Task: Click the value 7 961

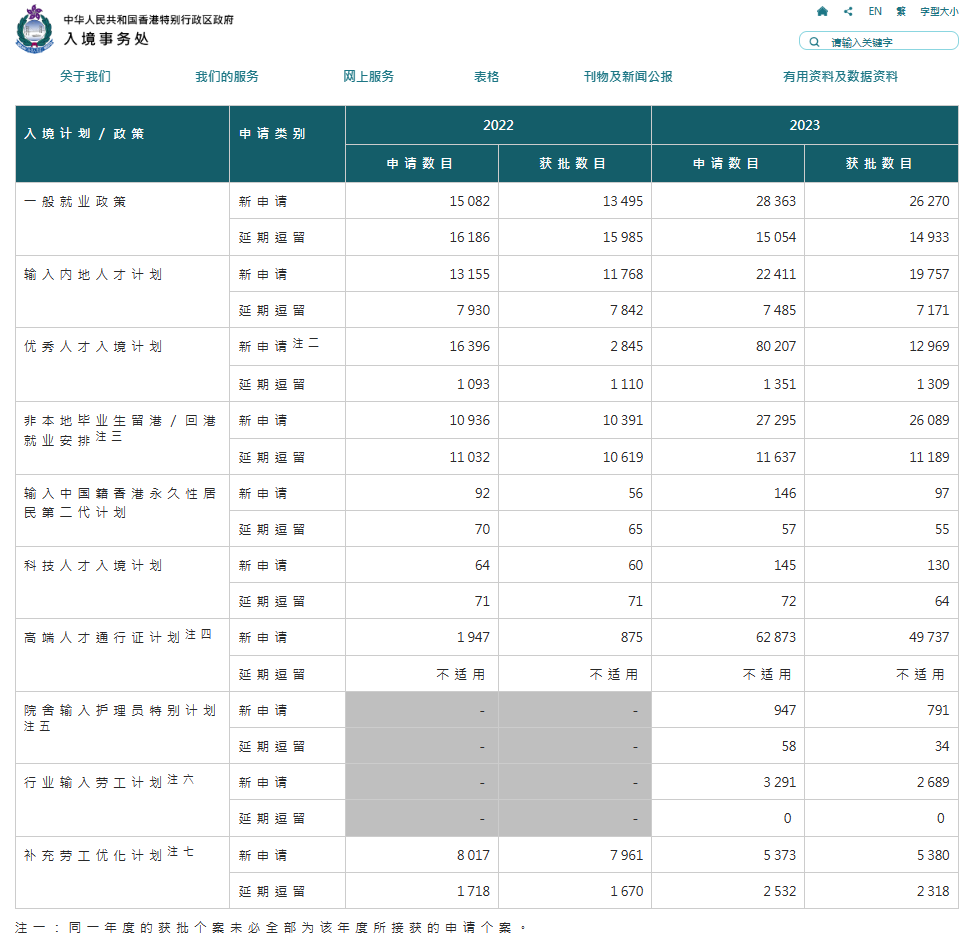Action: tap(626, 856)
